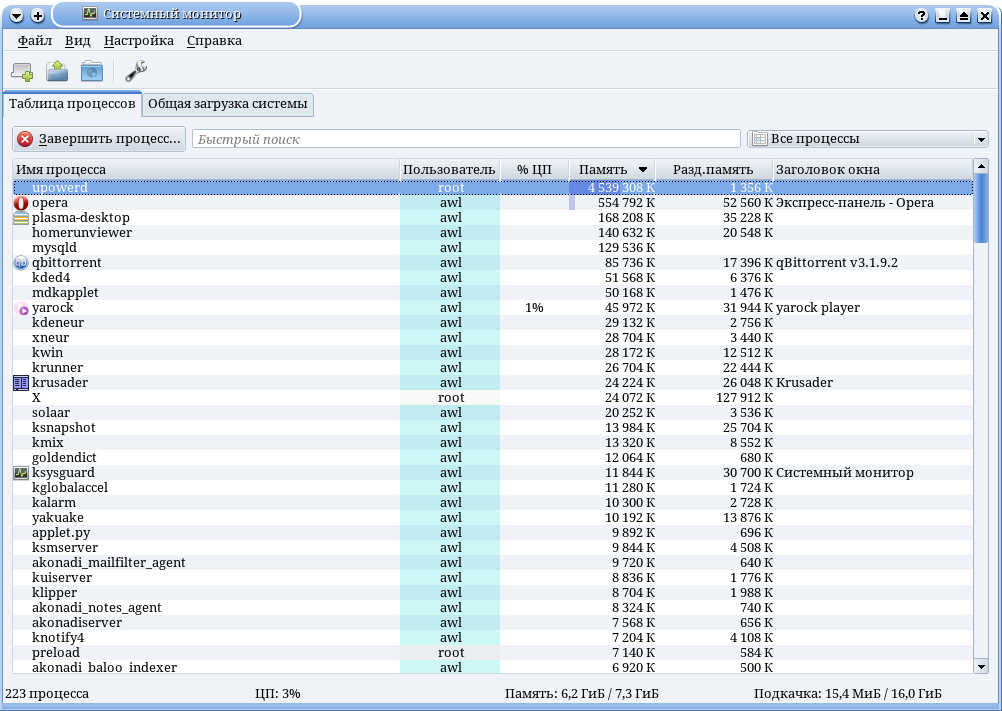1002x711 pixels.
Task: Sort by Заголовок окна column header
Action: 872,169
